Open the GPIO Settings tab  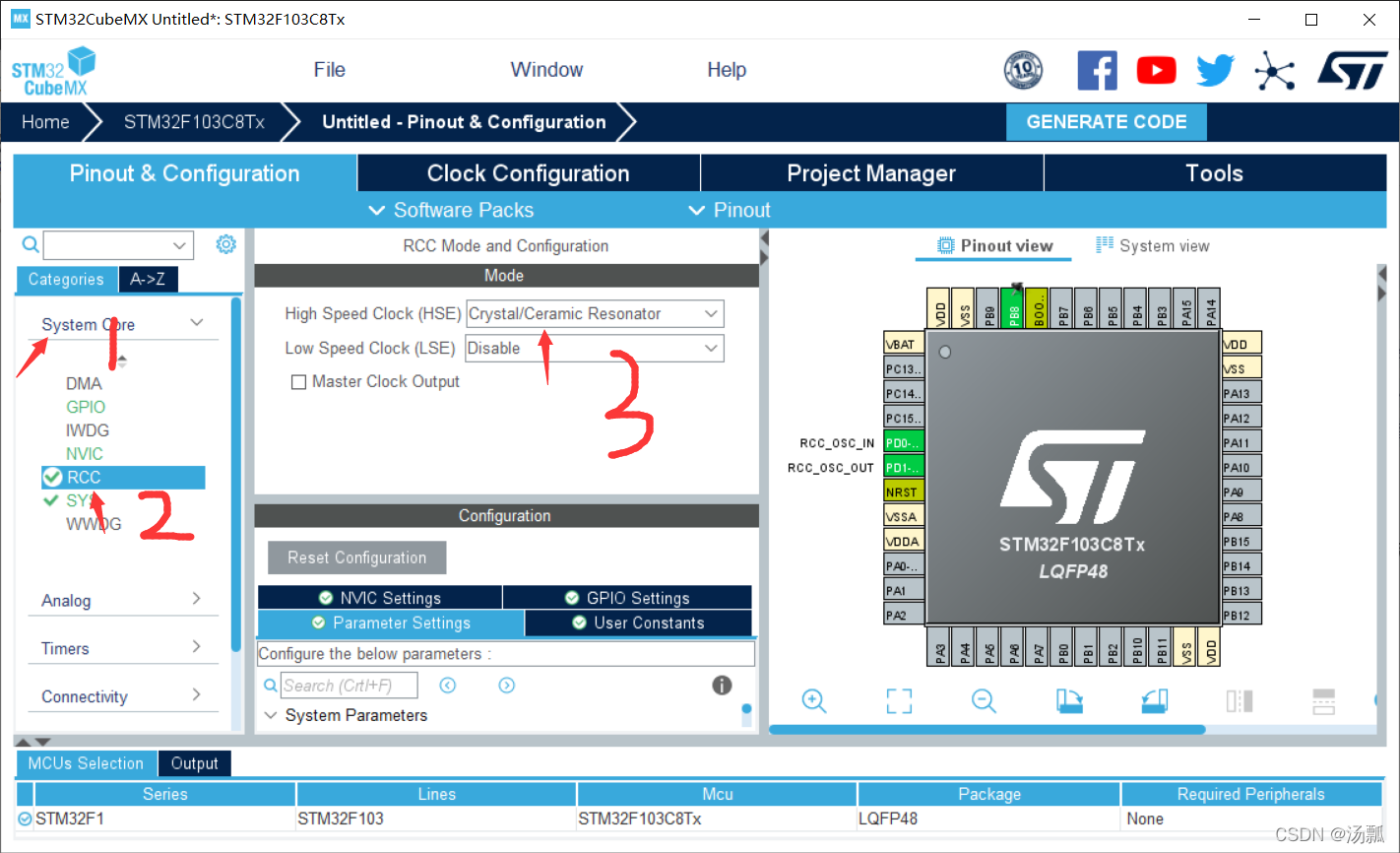(627, 598)
